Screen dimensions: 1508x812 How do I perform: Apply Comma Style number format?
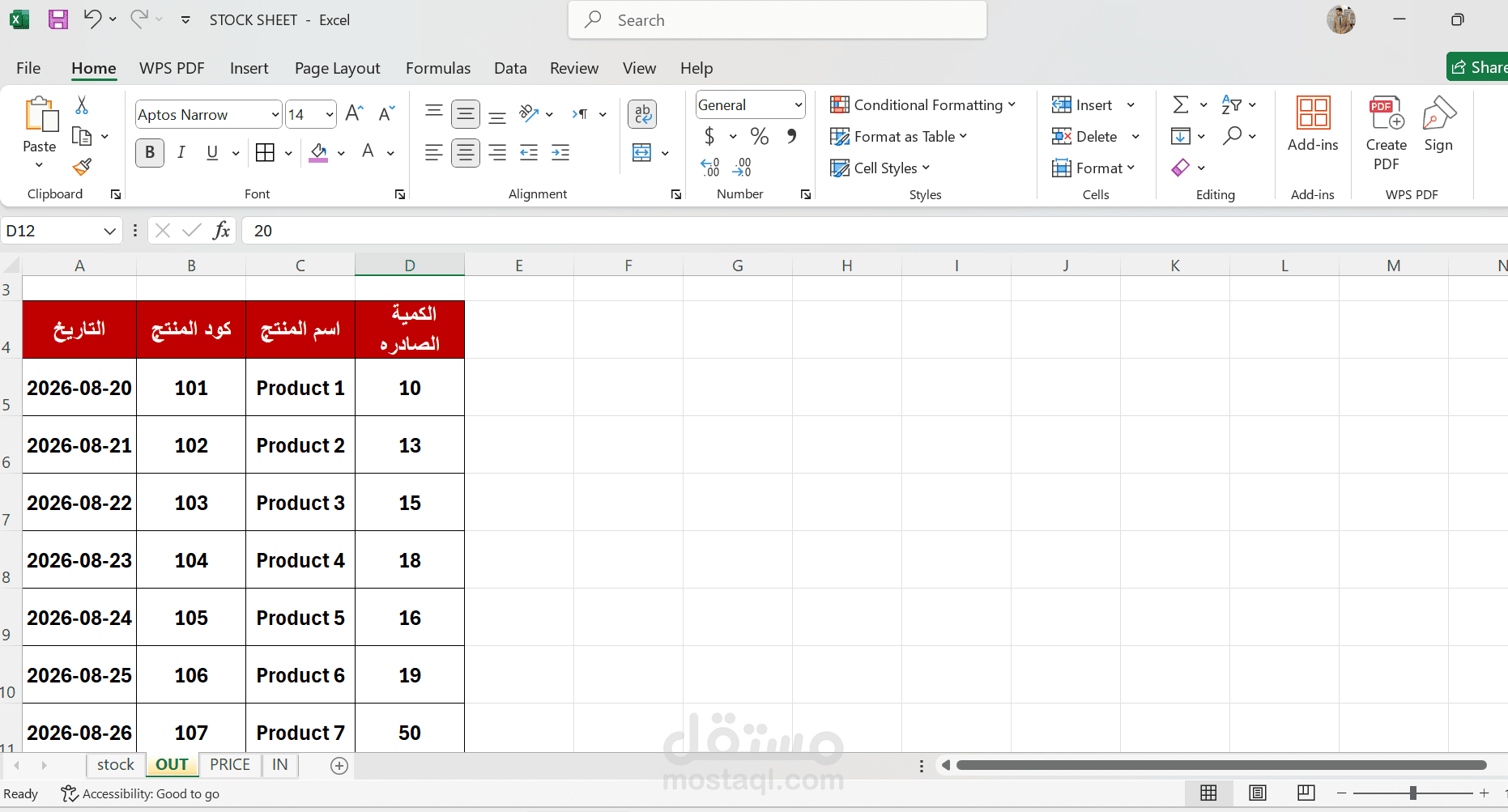pos(792,136)
